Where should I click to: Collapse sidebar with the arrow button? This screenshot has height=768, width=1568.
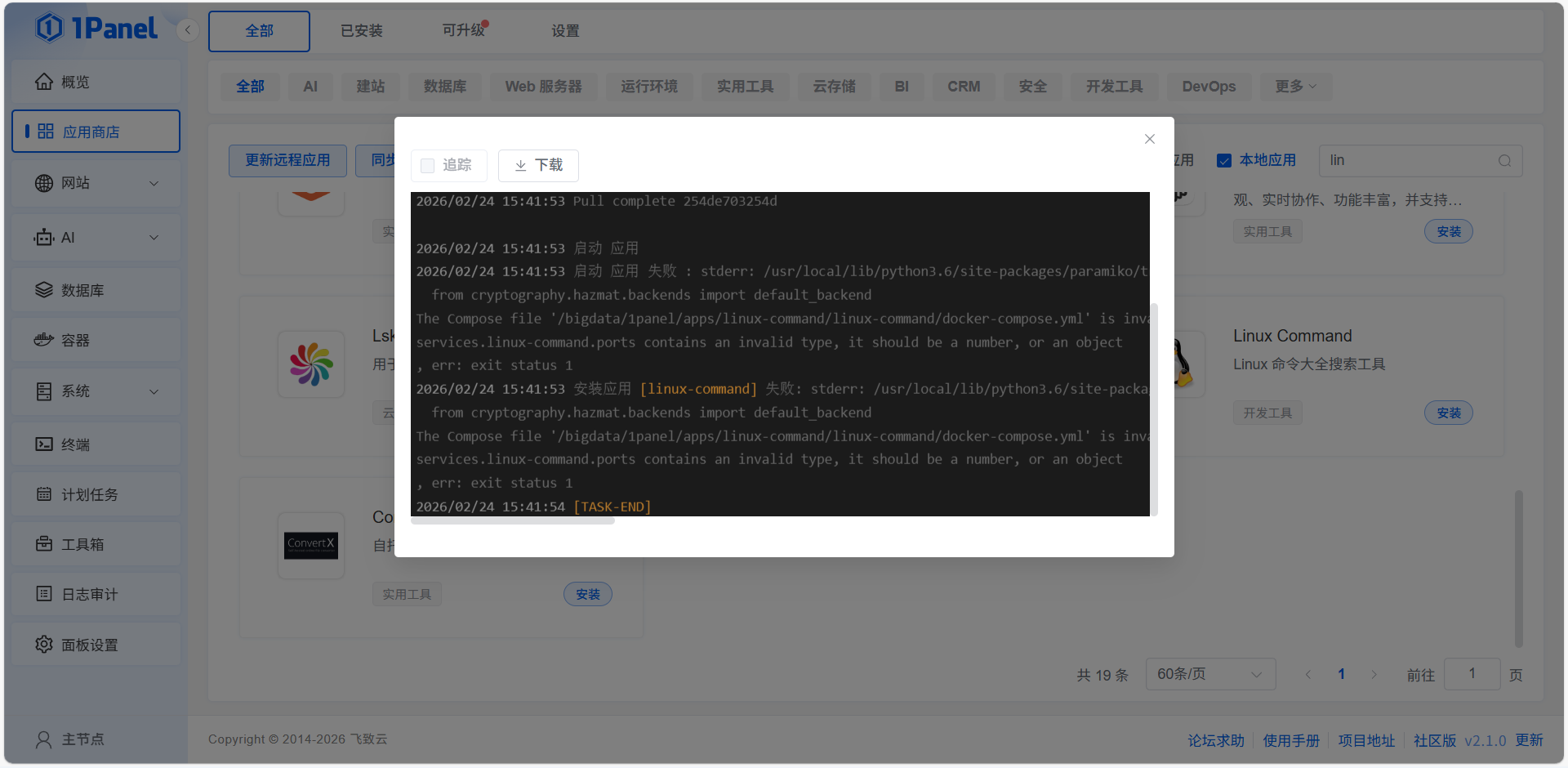[x=188, y=30]
